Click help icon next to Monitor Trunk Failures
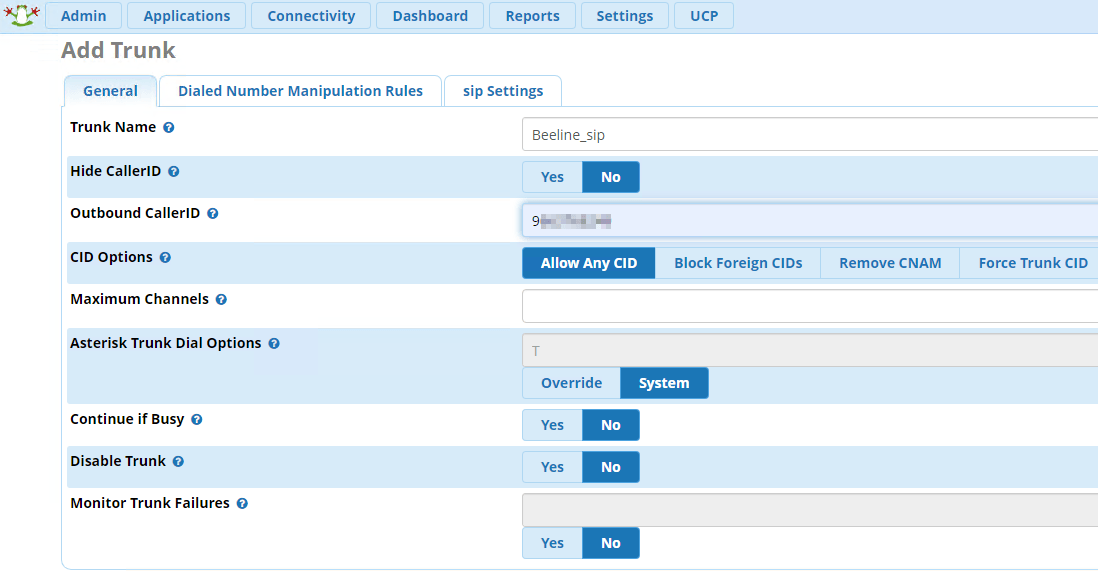This screenshot has width=1098, height=571. click(242, 504)
